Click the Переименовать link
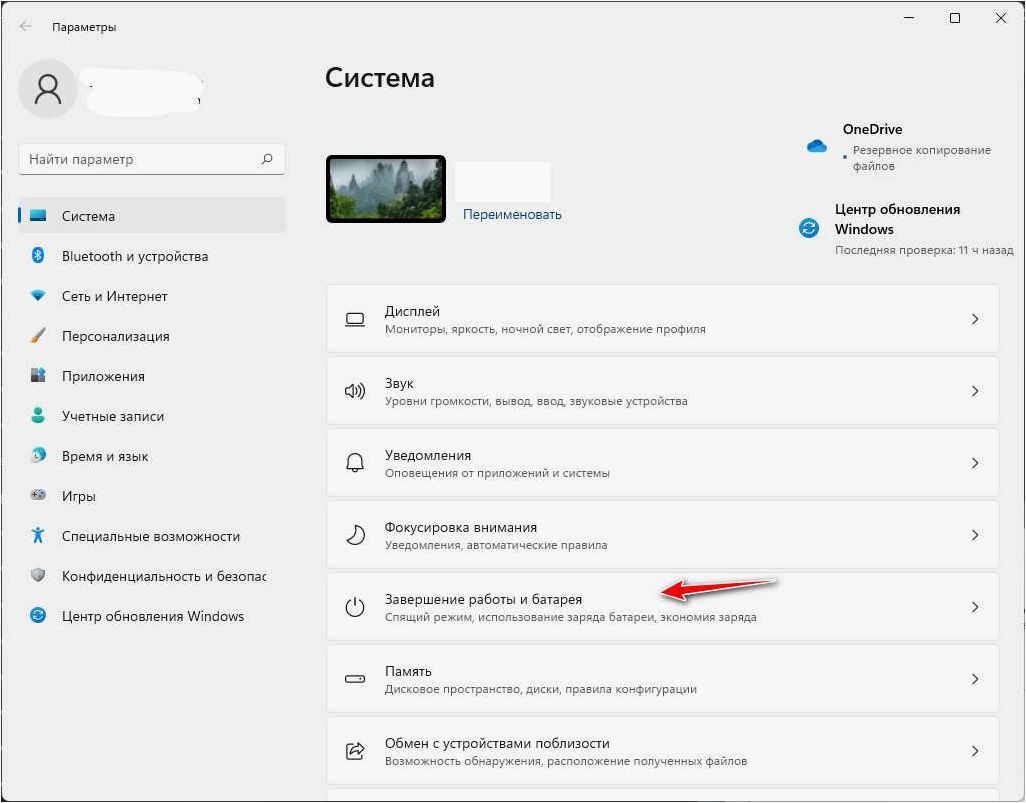The image size is (1026, 803). pyautogui.click(x=512, y=215)
